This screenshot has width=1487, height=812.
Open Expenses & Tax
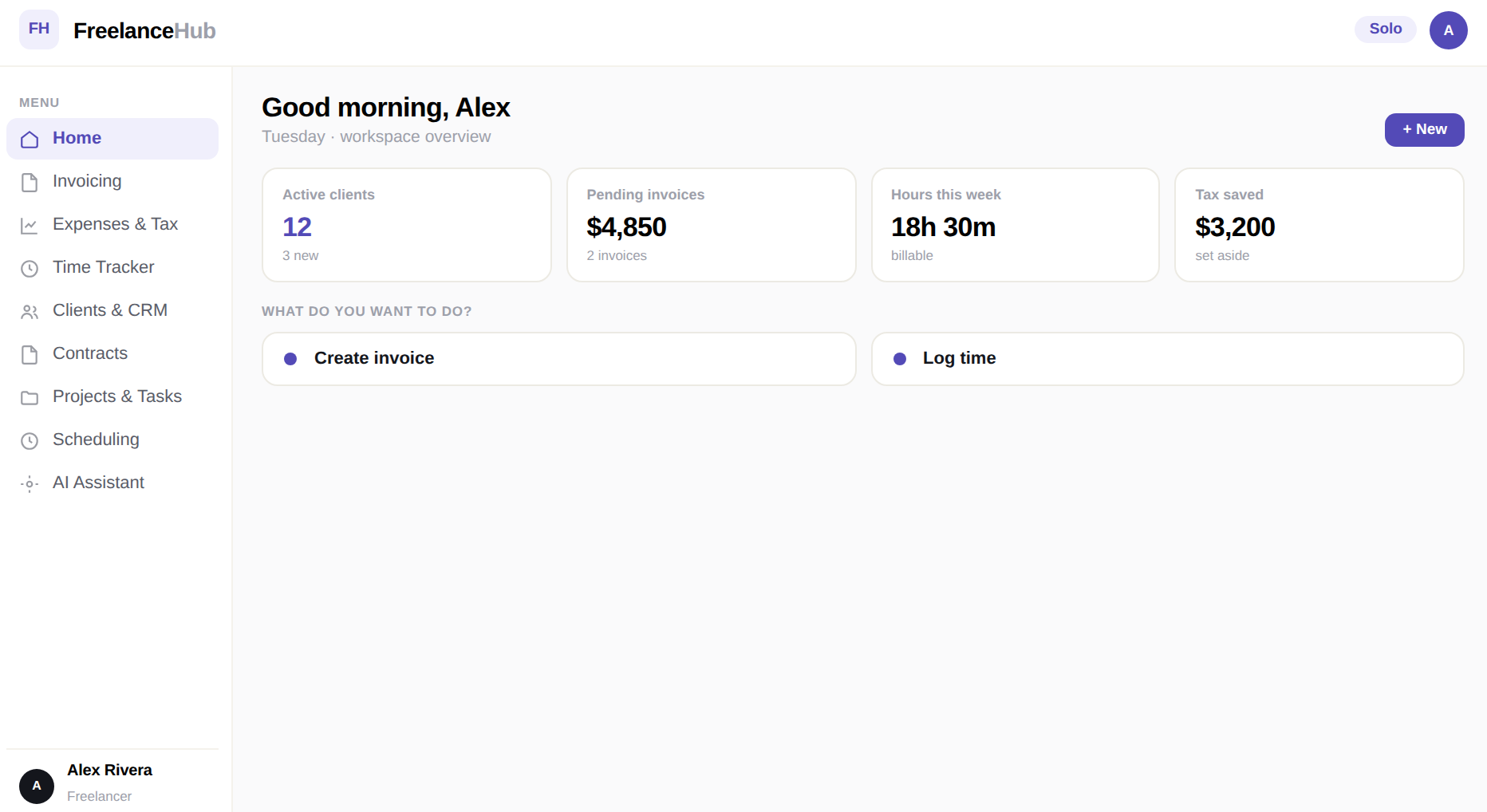point(112,225)
